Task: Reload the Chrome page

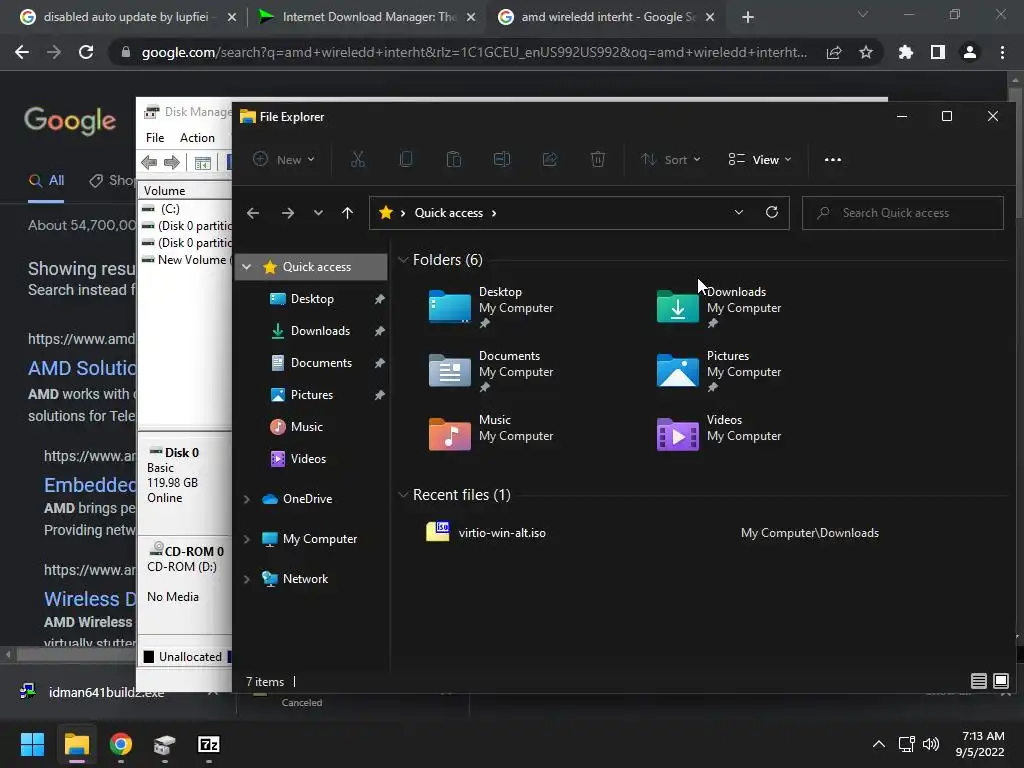Action: [86, 52]
